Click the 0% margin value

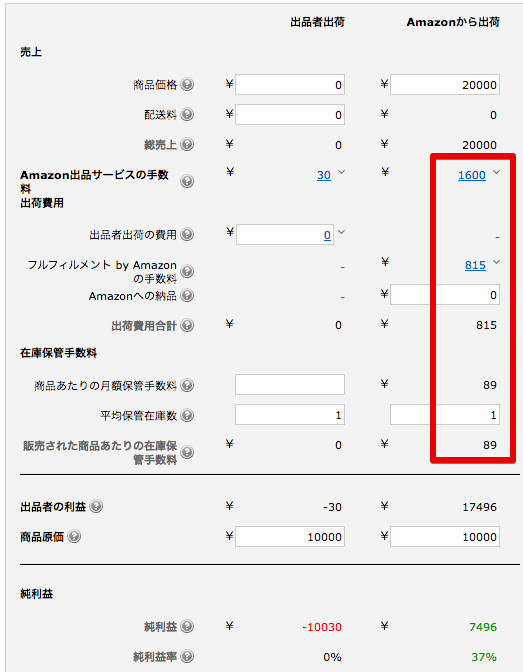[333, 657]
